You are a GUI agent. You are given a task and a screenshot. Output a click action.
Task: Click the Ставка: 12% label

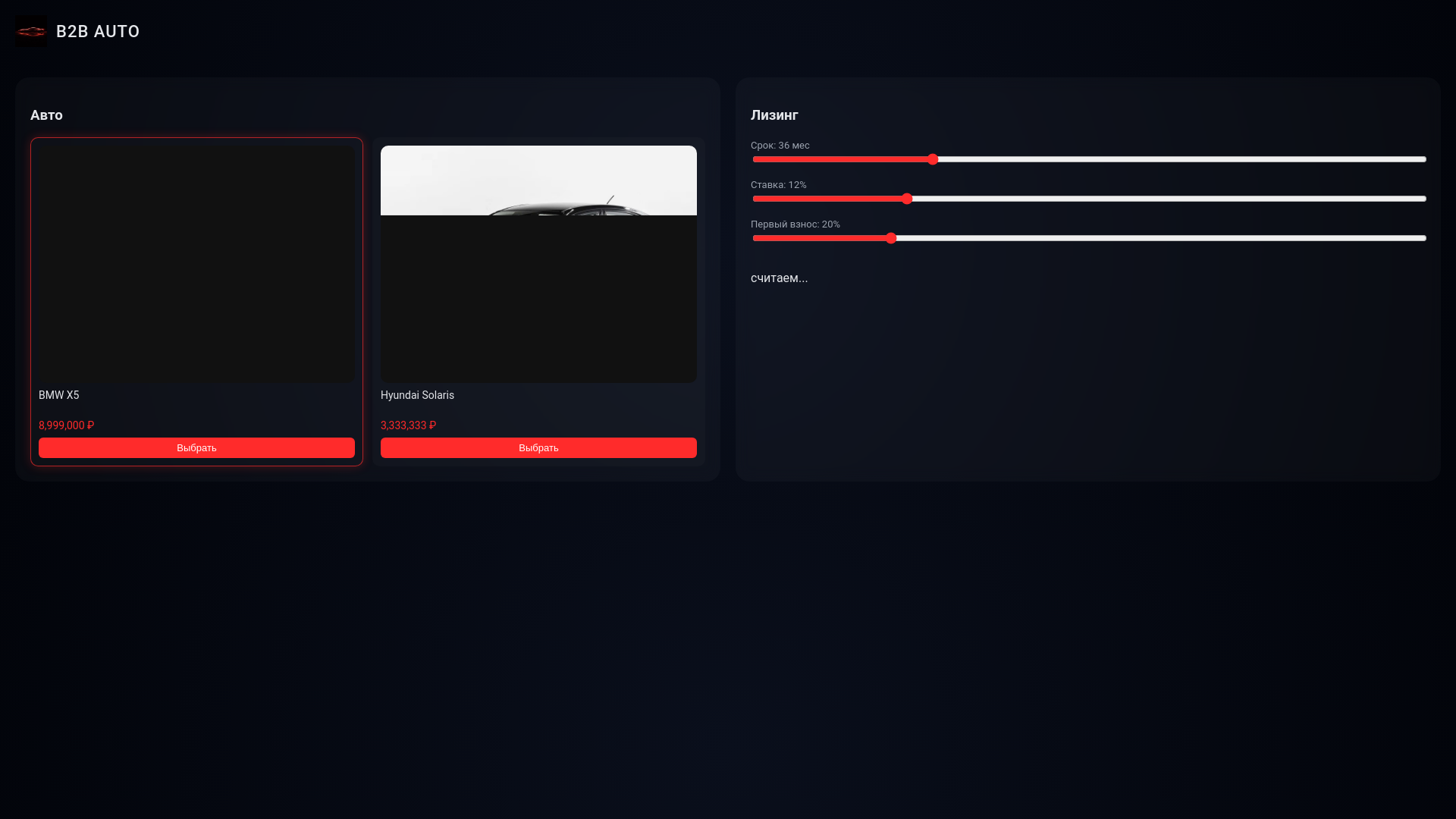click(778, 185)
